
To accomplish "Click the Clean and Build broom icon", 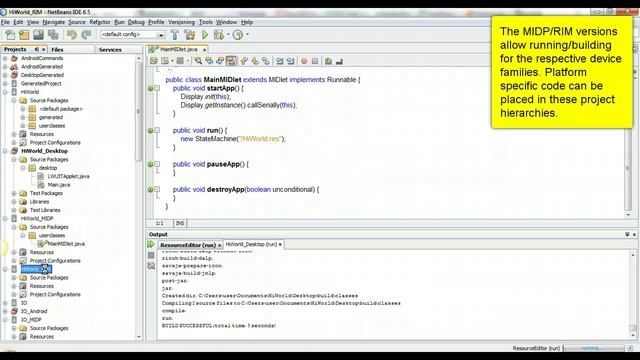I will tap(190, 35).
